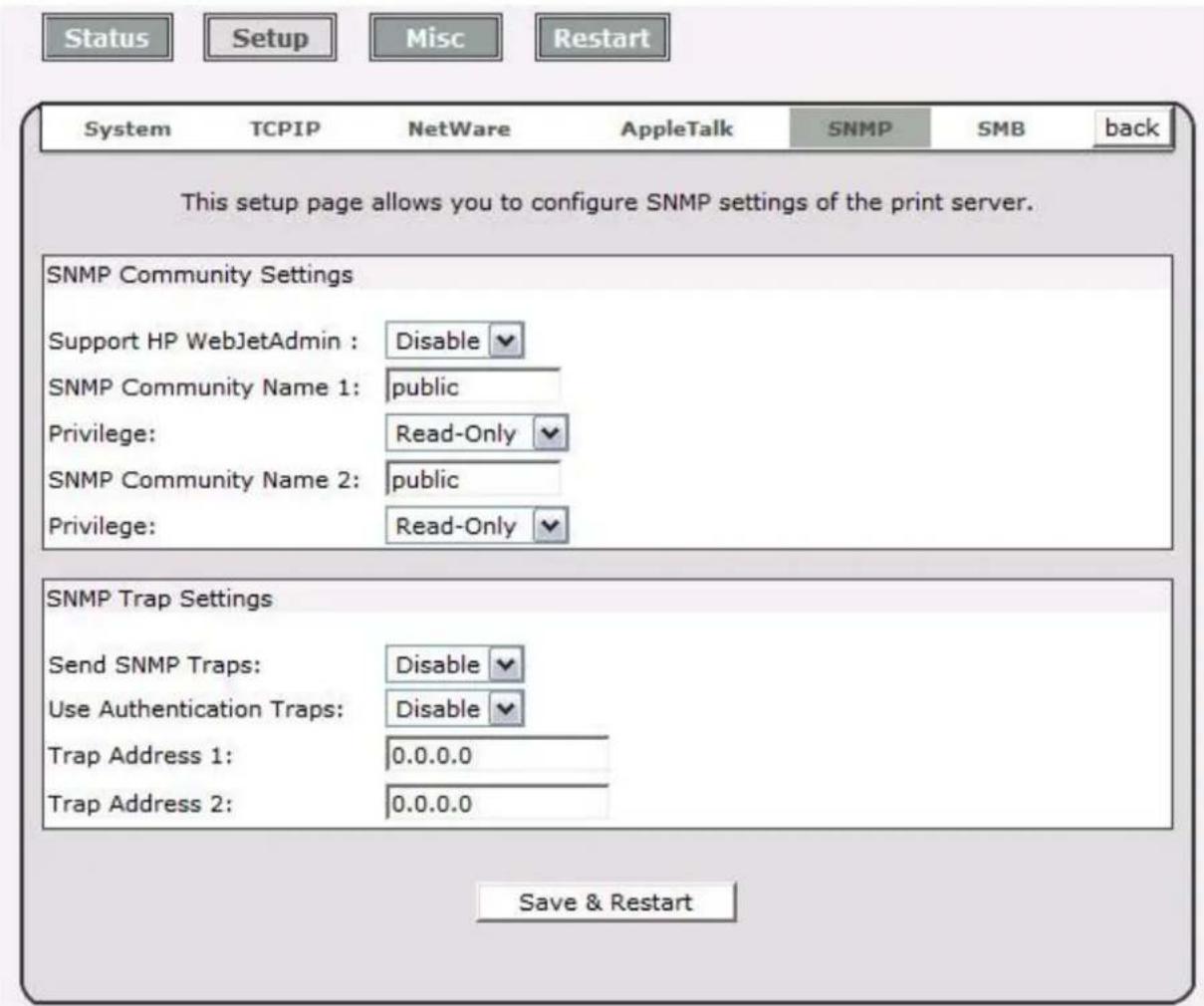Viewport: 1204px width, 1006px height.
Task: Click the Trap Address 2 label
Action: [x=140, y=804]
